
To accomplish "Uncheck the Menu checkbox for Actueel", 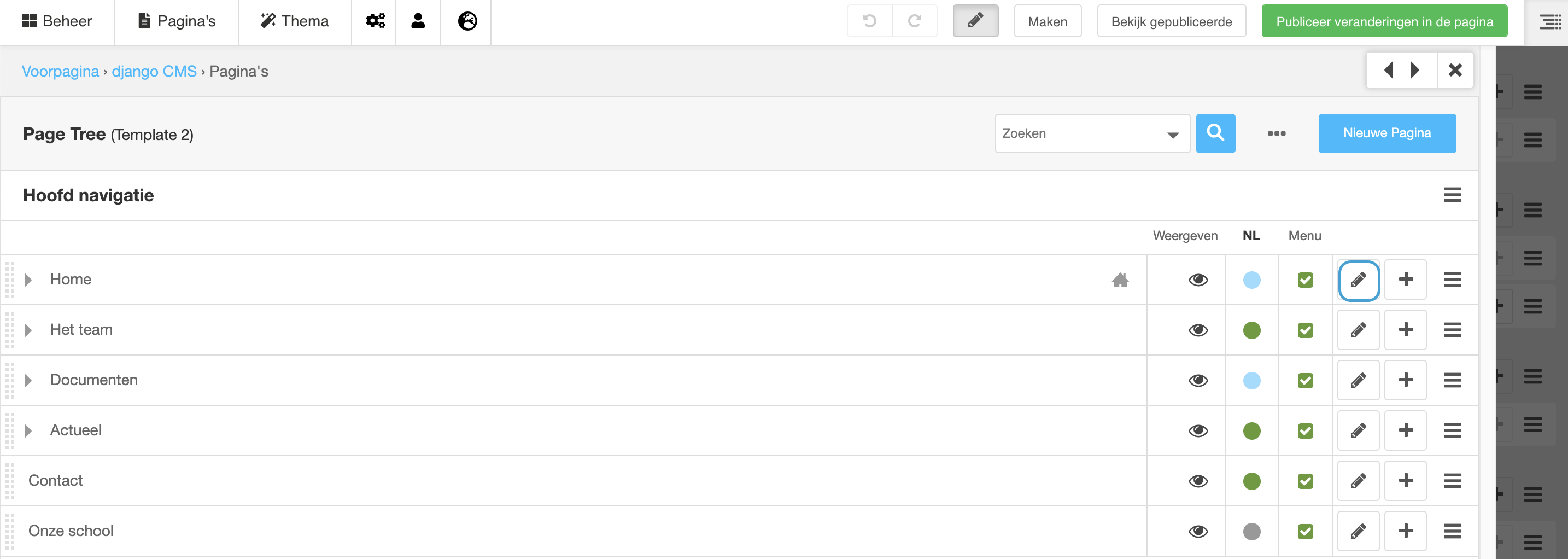I will [x=1305, y=431].
